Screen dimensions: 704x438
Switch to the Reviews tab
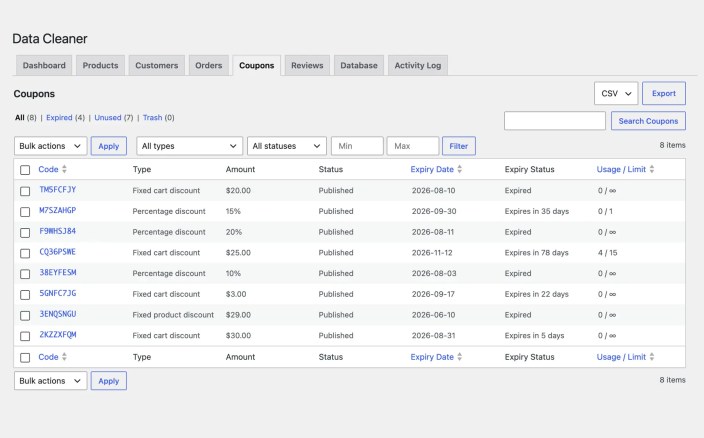(307, 65)
